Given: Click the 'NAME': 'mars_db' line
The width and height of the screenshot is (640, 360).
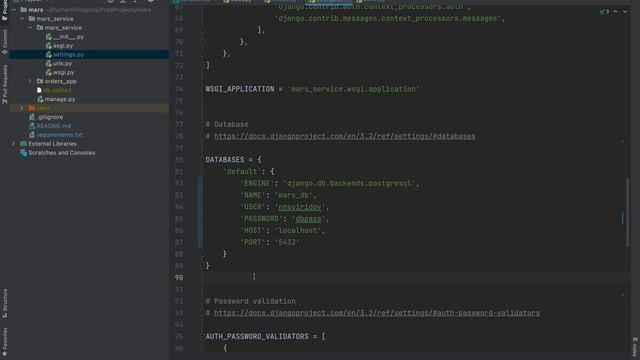Looking at the screenshot, I should click(x=278, y=195).
